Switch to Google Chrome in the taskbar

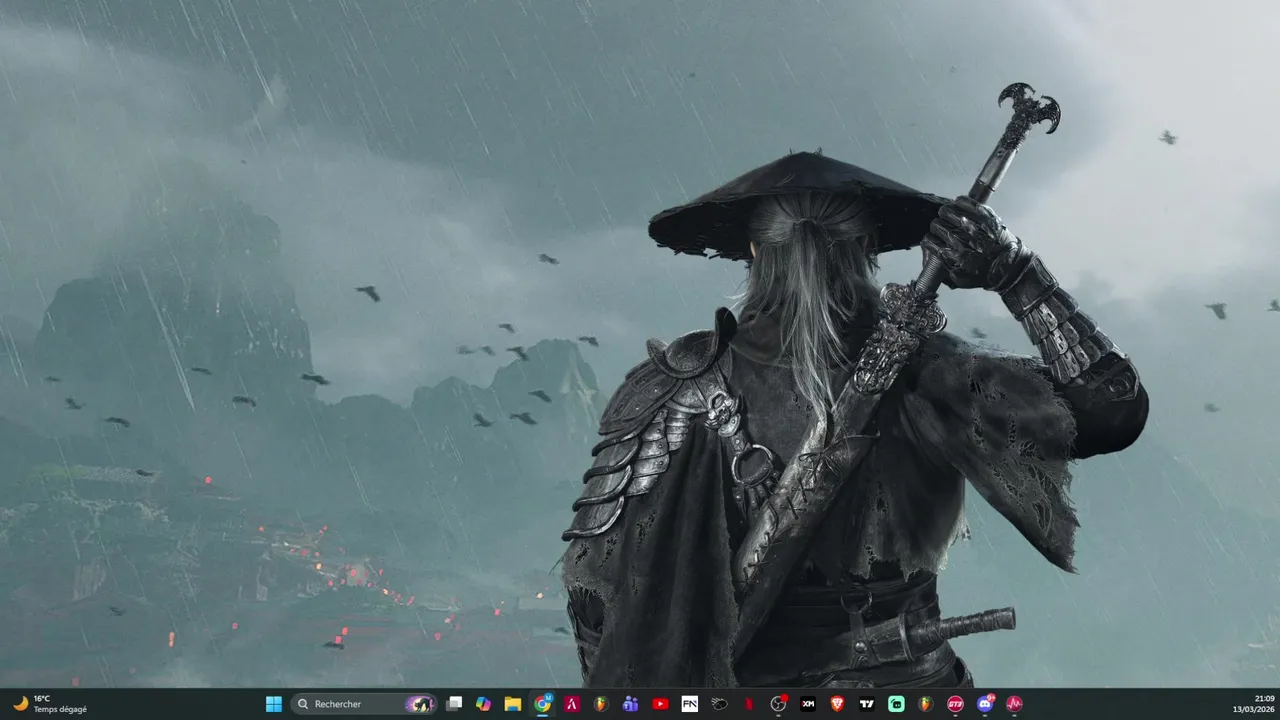click(x=542, y=704)
